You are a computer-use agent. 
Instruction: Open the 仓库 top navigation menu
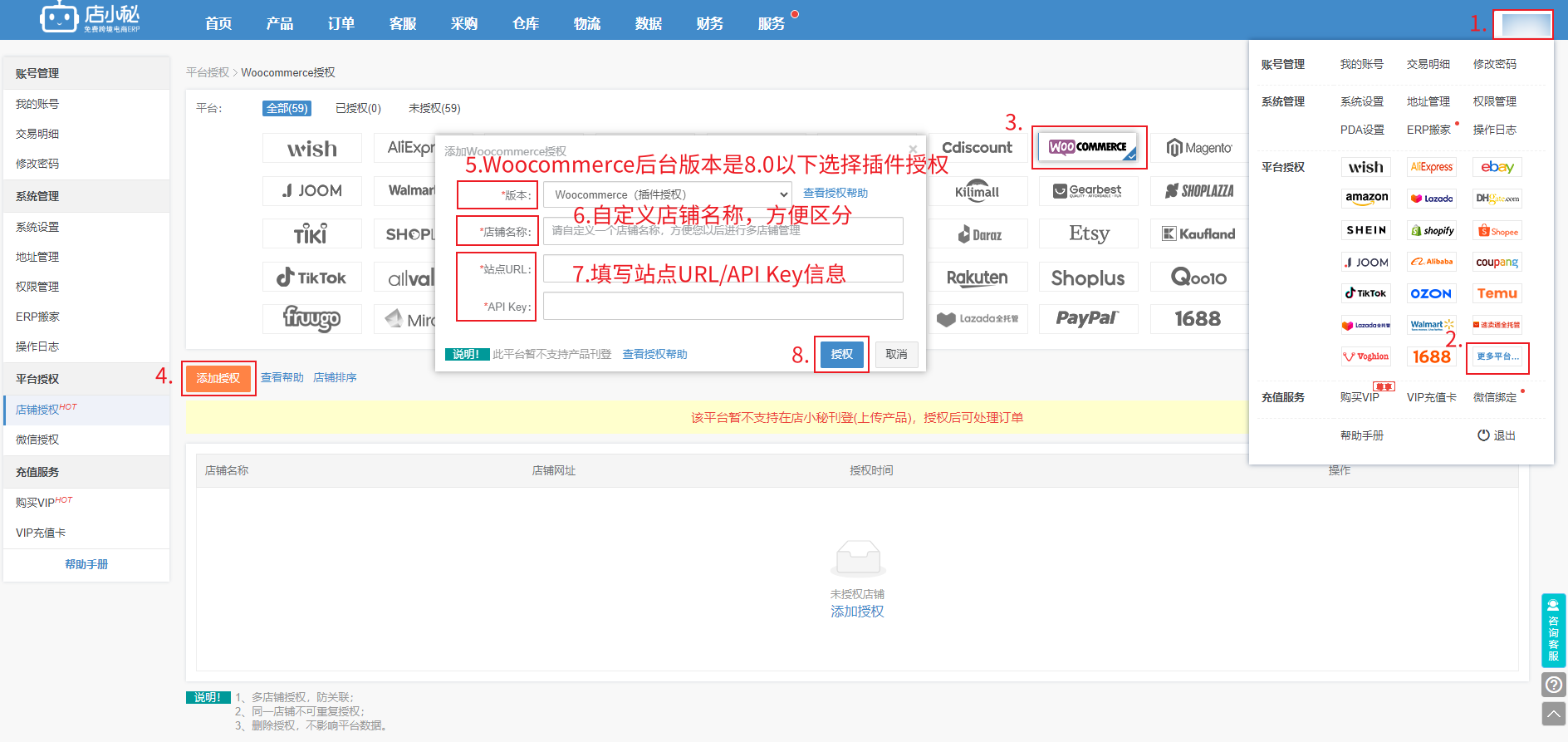coord(526,23)
